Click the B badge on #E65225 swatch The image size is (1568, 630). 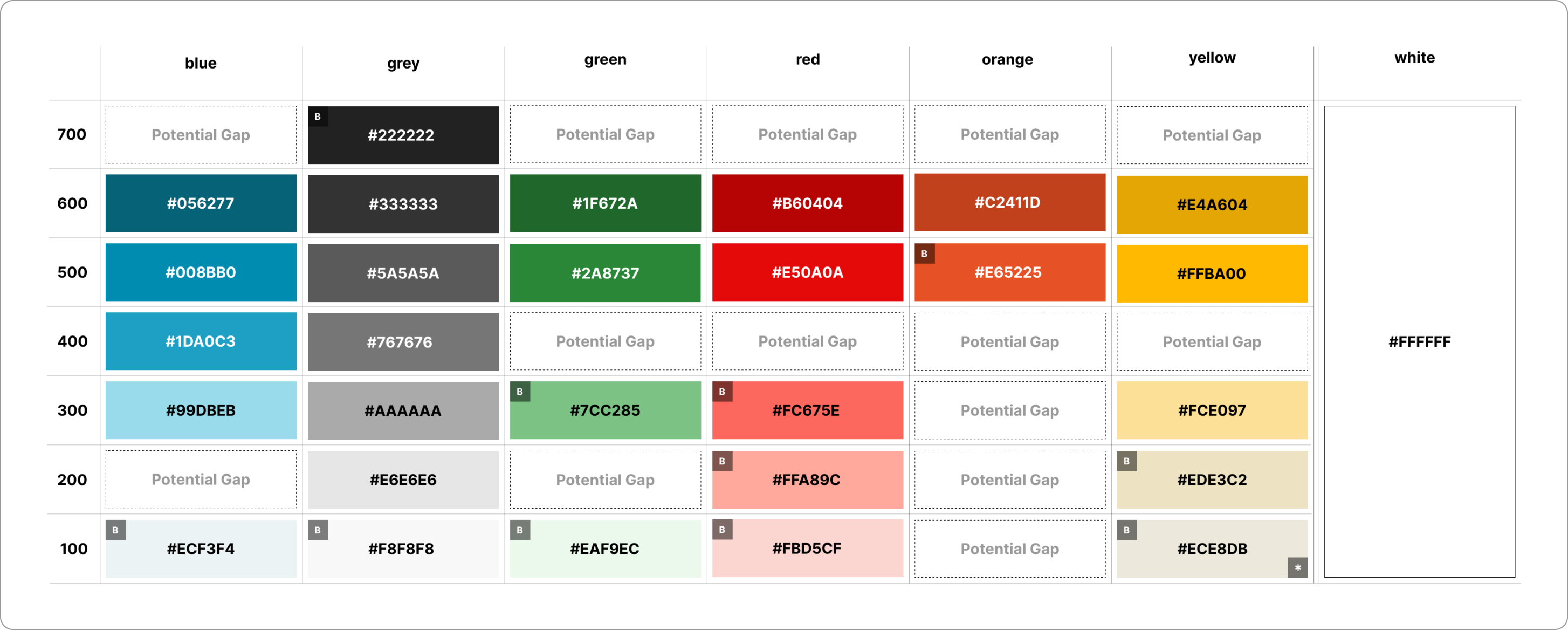(924, 253)
